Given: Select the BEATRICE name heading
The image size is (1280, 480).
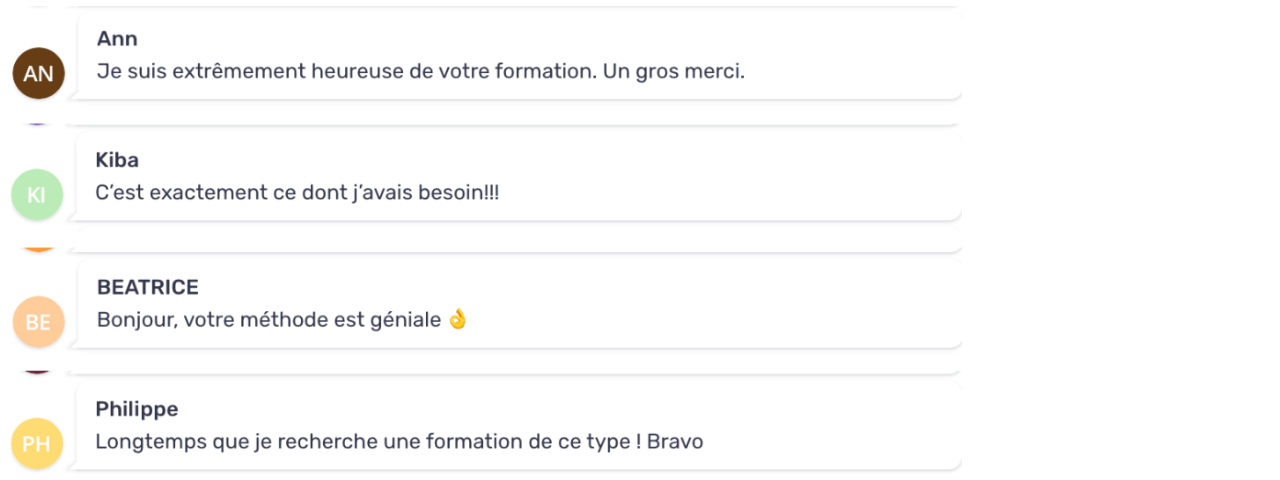Looking at the screenshot, I should pos(147,288).
